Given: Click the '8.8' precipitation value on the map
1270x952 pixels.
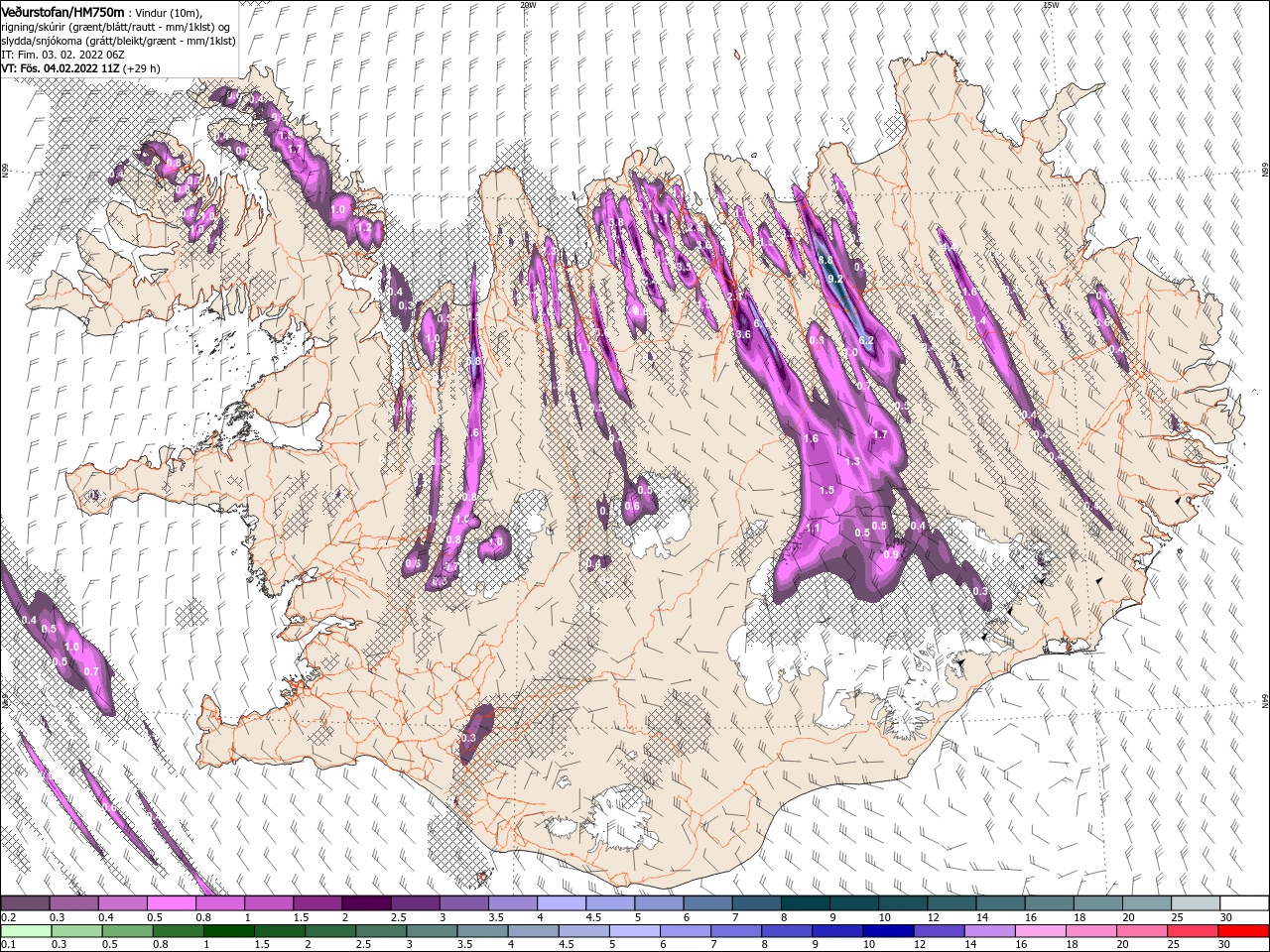Looking at the screenshot, I should (825, 260).
